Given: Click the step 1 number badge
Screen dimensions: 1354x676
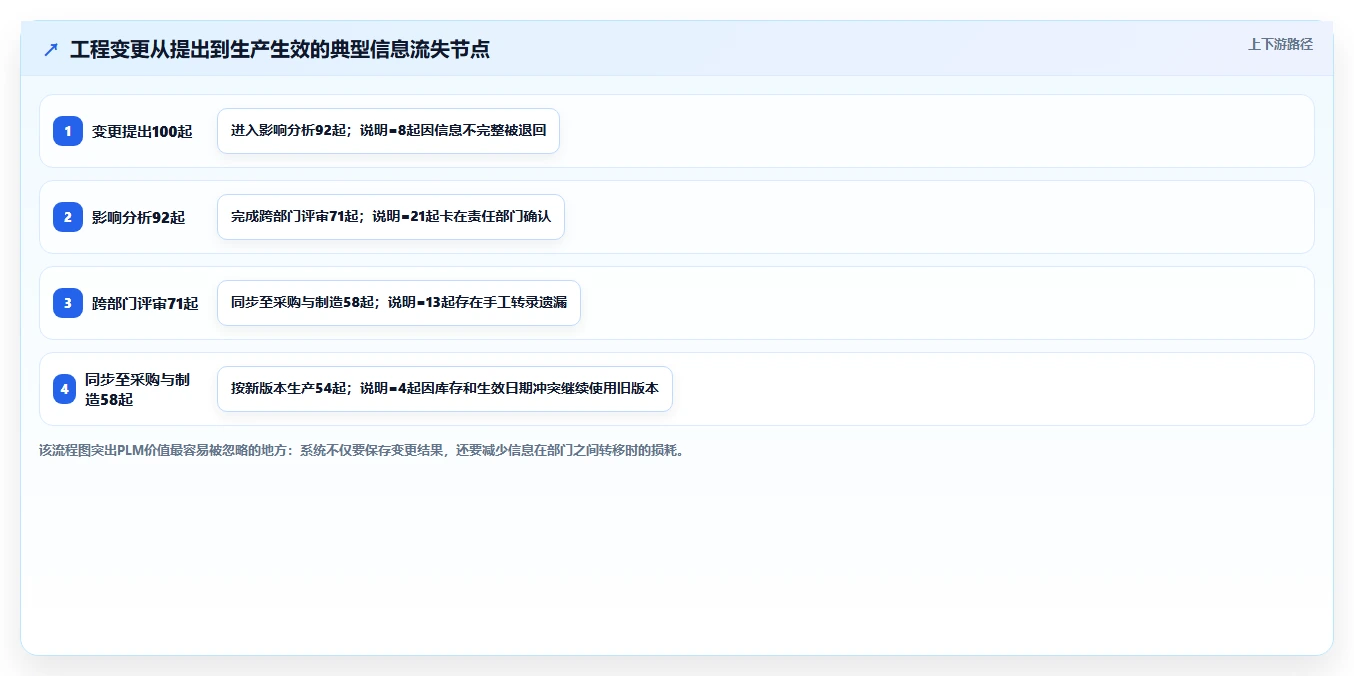Looking at the screenshot, I should click(68, 131).
